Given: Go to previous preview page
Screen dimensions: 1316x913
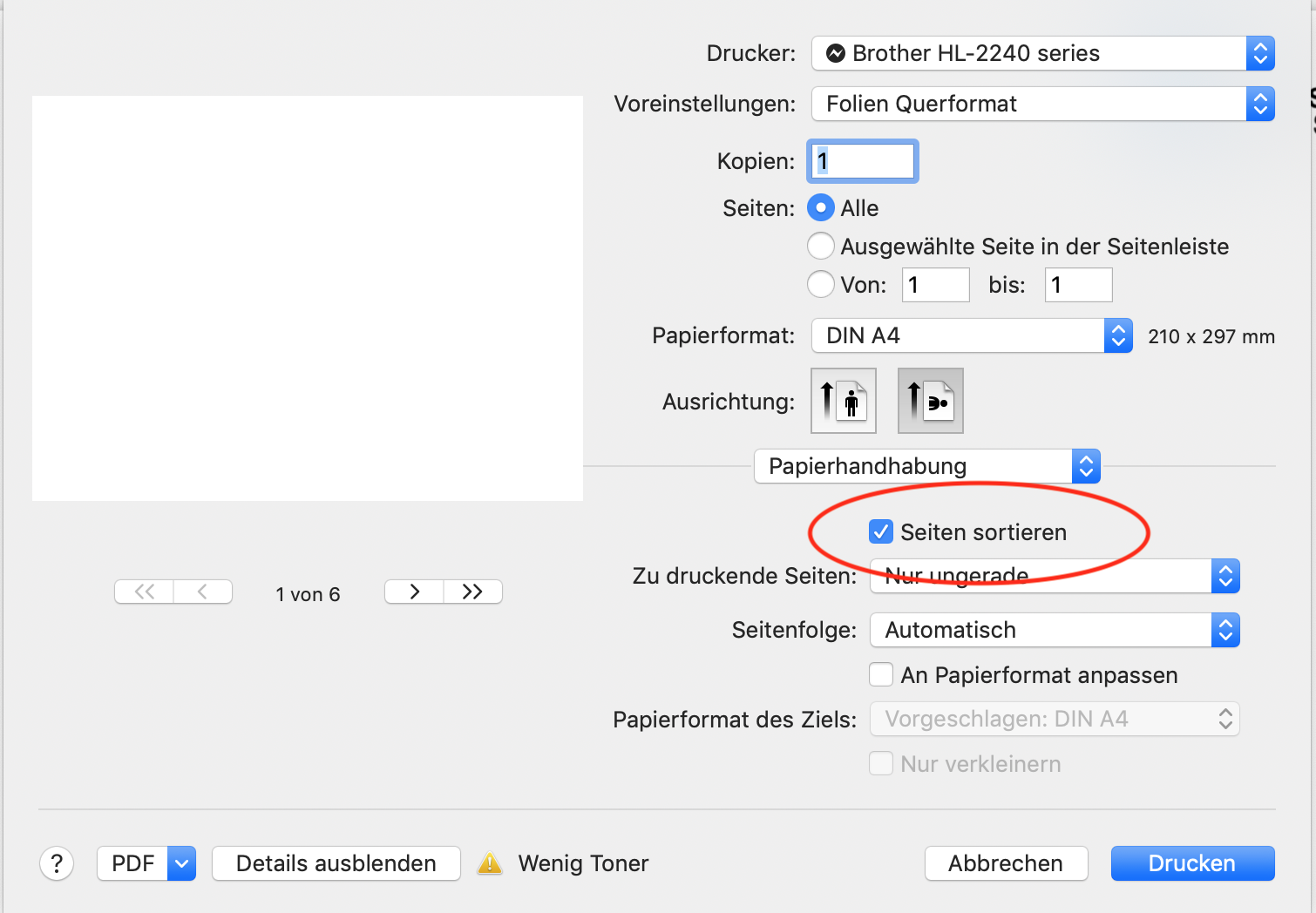Looking at the screenshot, I should 203,592.
